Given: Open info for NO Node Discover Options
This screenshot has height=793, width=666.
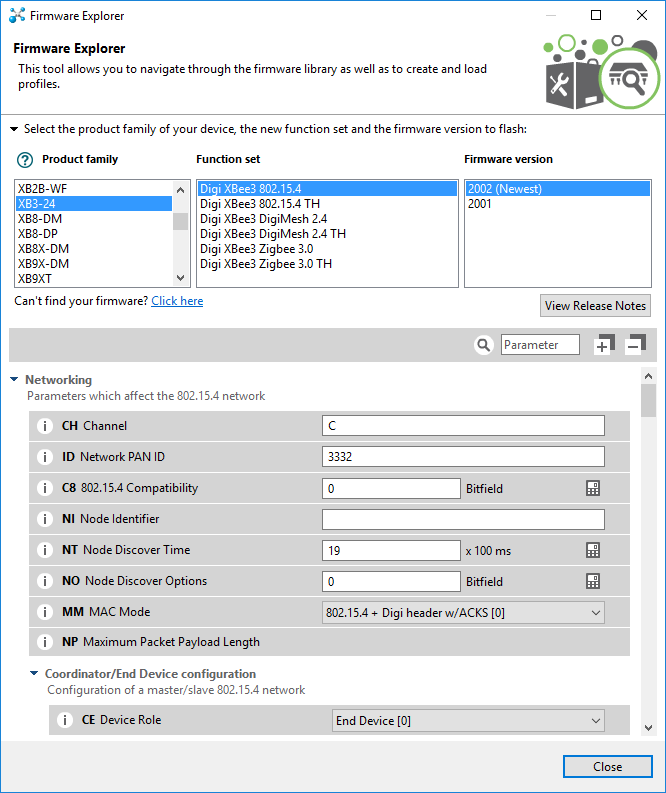Looking at the screenshot, I should point(45,581).
